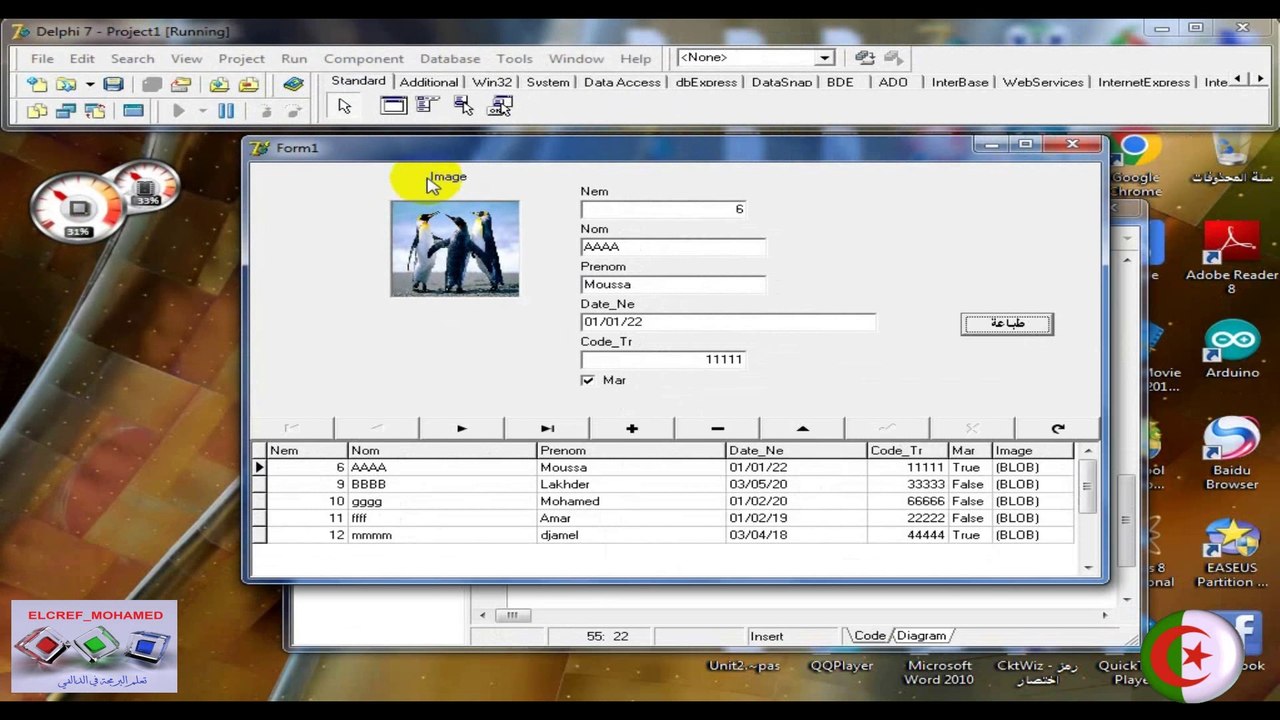Open the Adobe Reader 8 desktop icon

(x=1231, y=258)
